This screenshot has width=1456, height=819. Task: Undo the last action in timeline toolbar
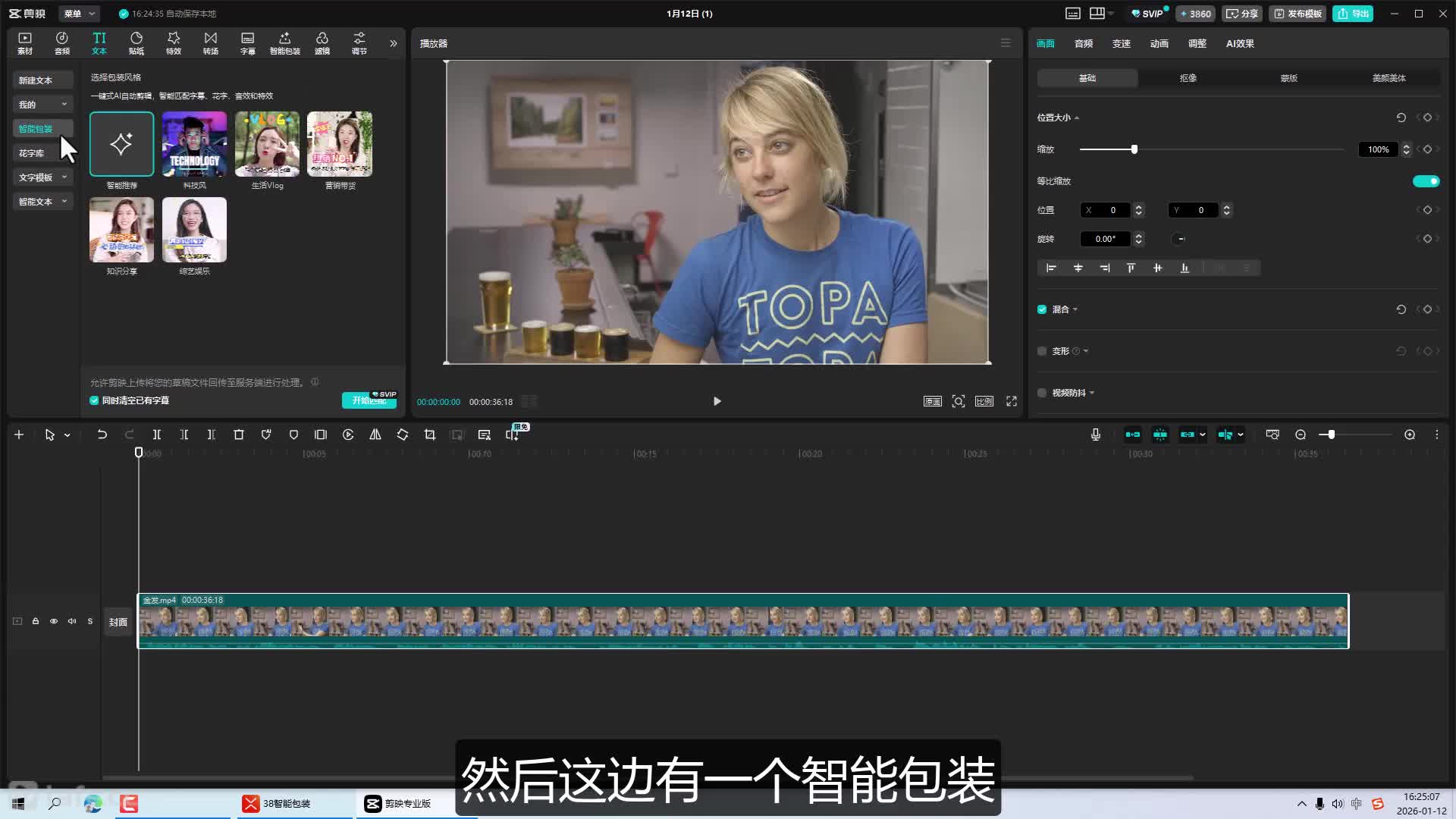pos(102,435)
